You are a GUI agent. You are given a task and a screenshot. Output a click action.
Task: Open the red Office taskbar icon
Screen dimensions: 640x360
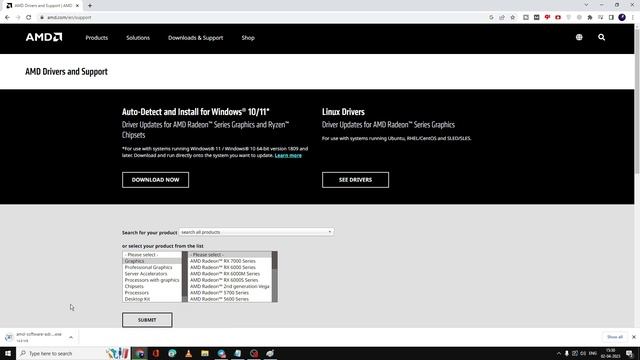pyautogui.click(x=156, y=353)
